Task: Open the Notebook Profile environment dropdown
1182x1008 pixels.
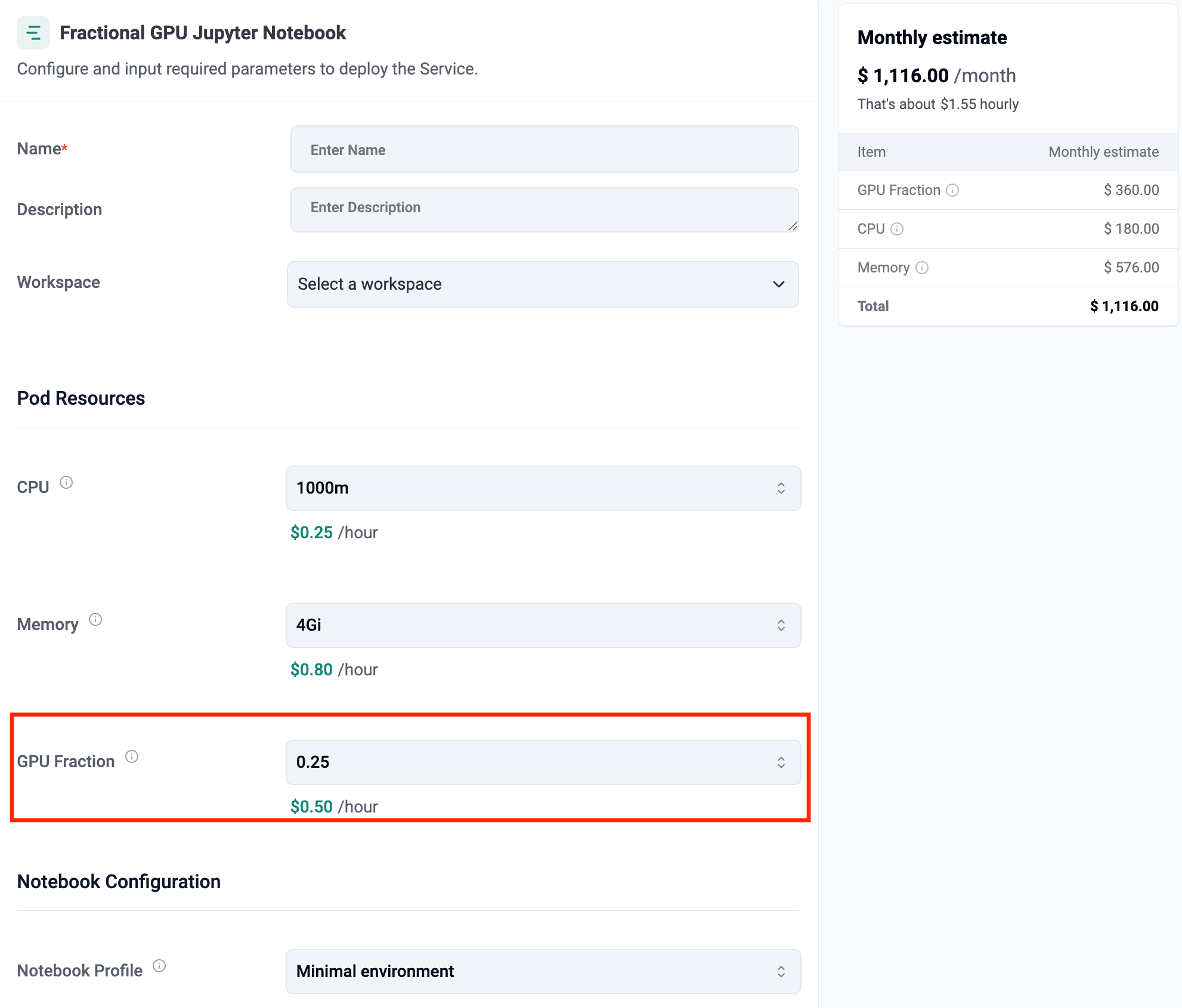Action: click(x=543, y=972)
